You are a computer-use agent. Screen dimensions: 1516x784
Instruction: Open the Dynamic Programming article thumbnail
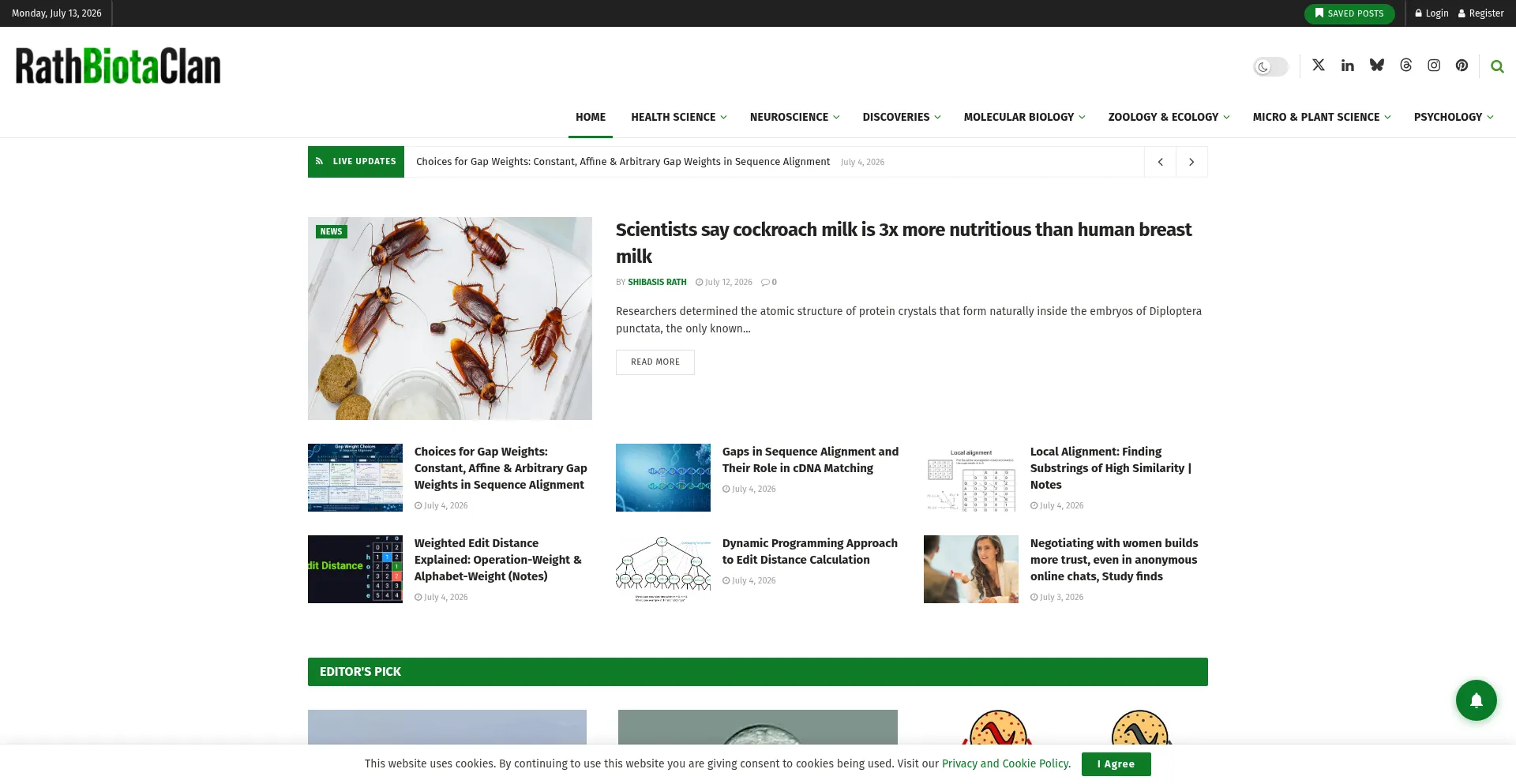coord(663,569)
